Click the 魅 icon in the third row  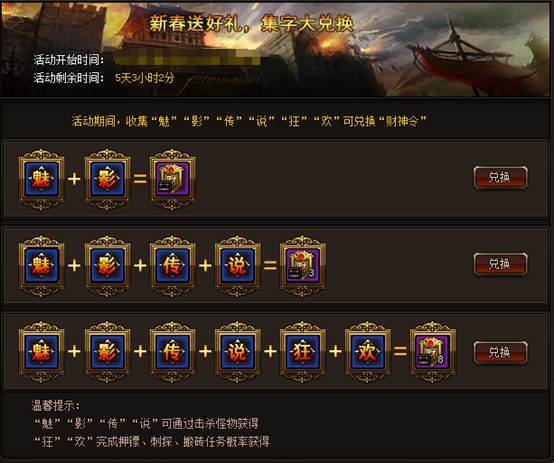click(41, 352)
